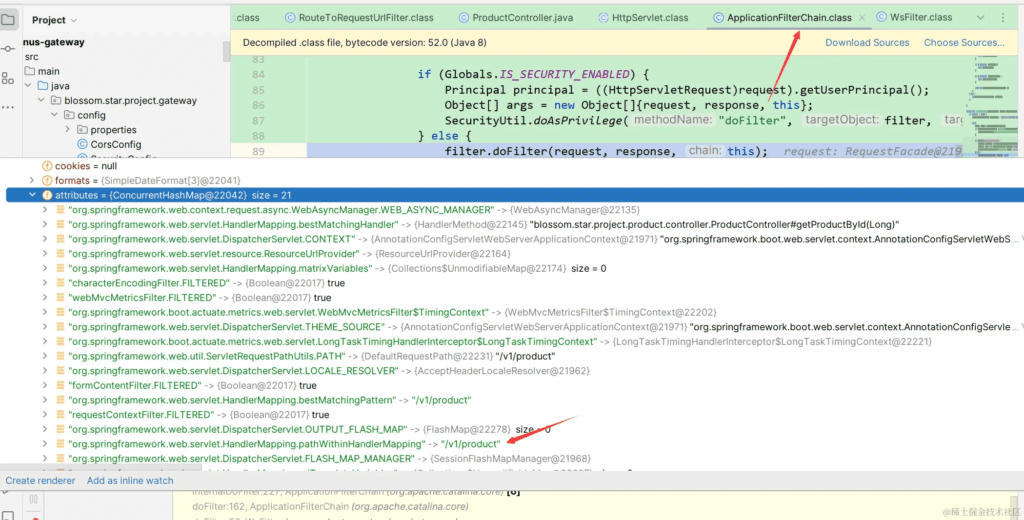Expand the formats variable node
This screenshot has height=520, width=1024.
(x=32, y=180)
